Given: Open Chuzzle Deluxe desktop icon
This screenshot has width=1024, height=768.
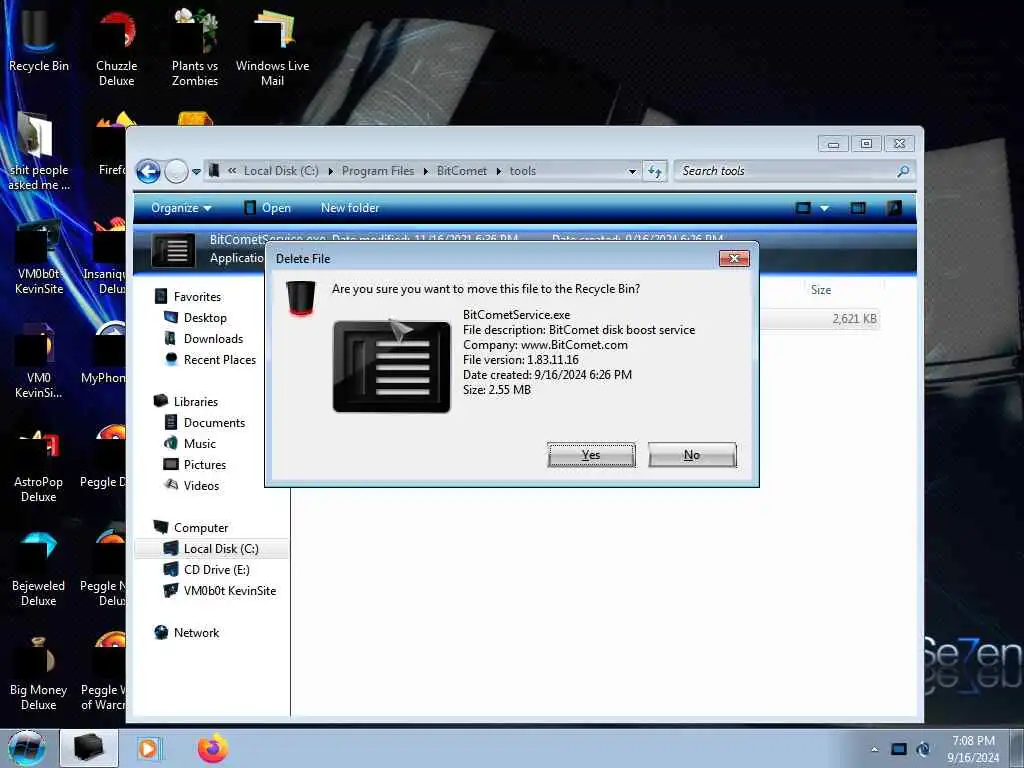Looking at the screenshot, I should point(116,48).
